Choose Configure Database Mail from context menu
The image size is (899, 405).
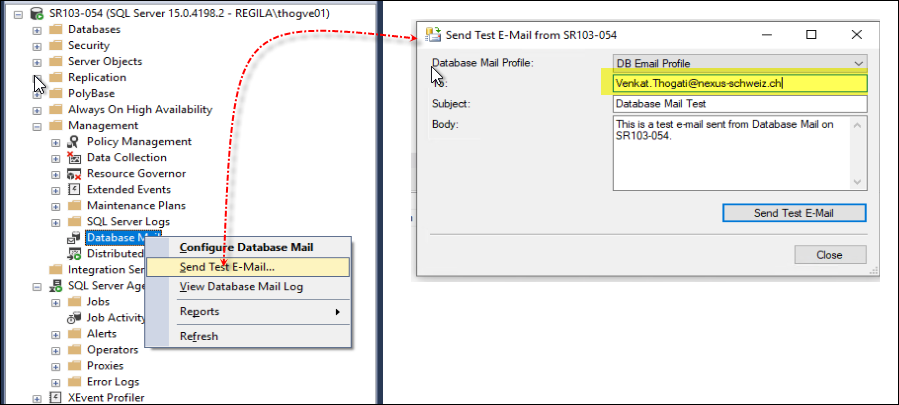click(x=248, y=248)
